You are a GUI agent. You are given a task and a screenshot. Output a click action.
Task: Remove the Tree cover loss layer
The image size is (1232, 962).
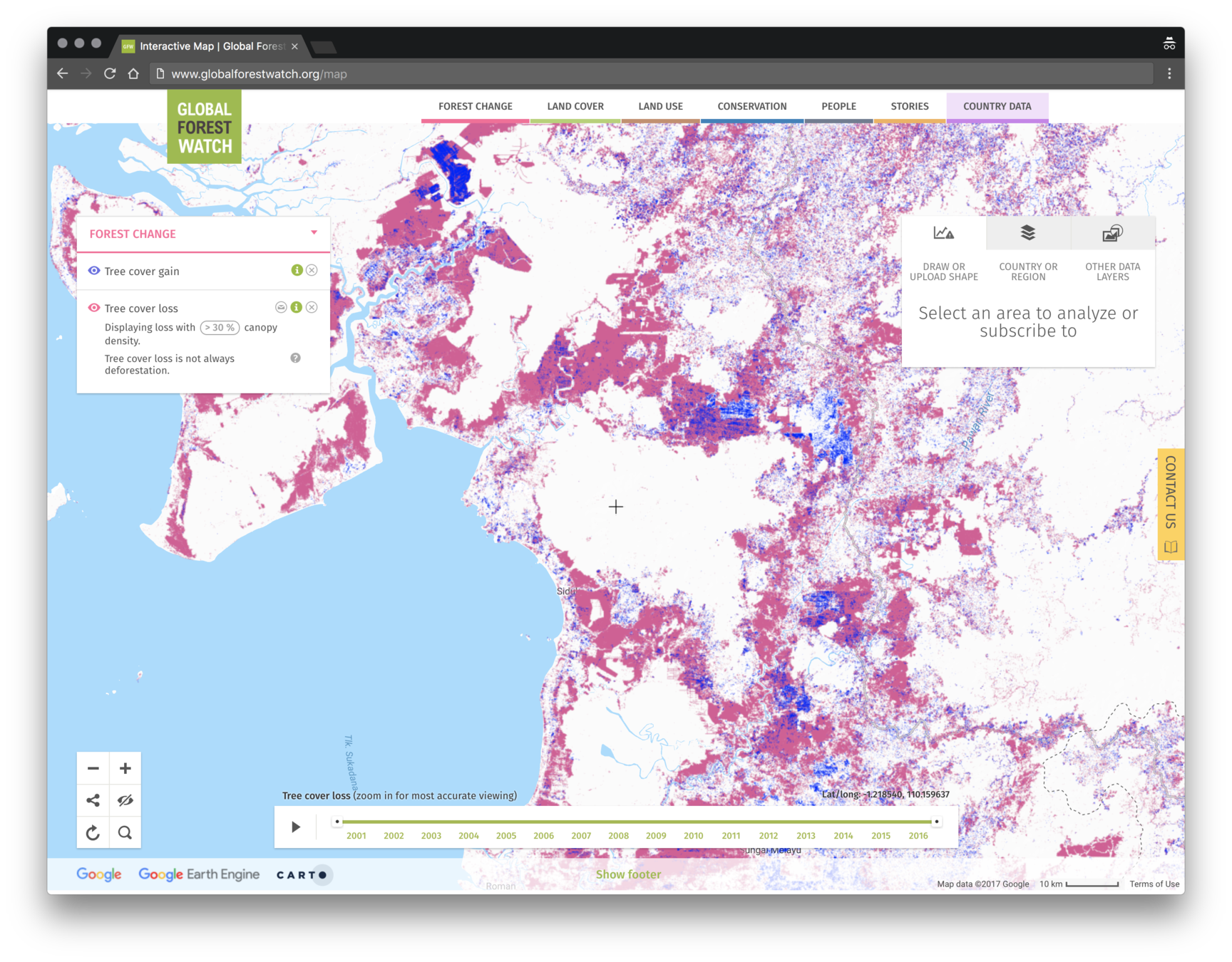312,307
